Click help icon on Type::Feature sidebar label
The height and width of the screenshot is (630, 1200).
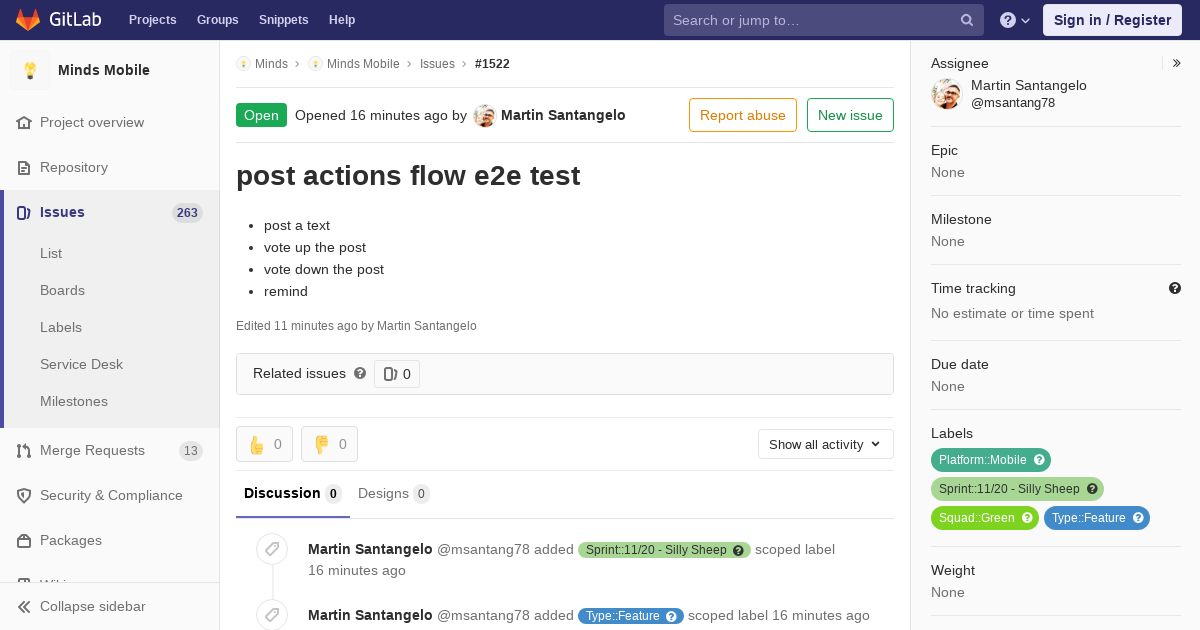[x=1138, y=518]
